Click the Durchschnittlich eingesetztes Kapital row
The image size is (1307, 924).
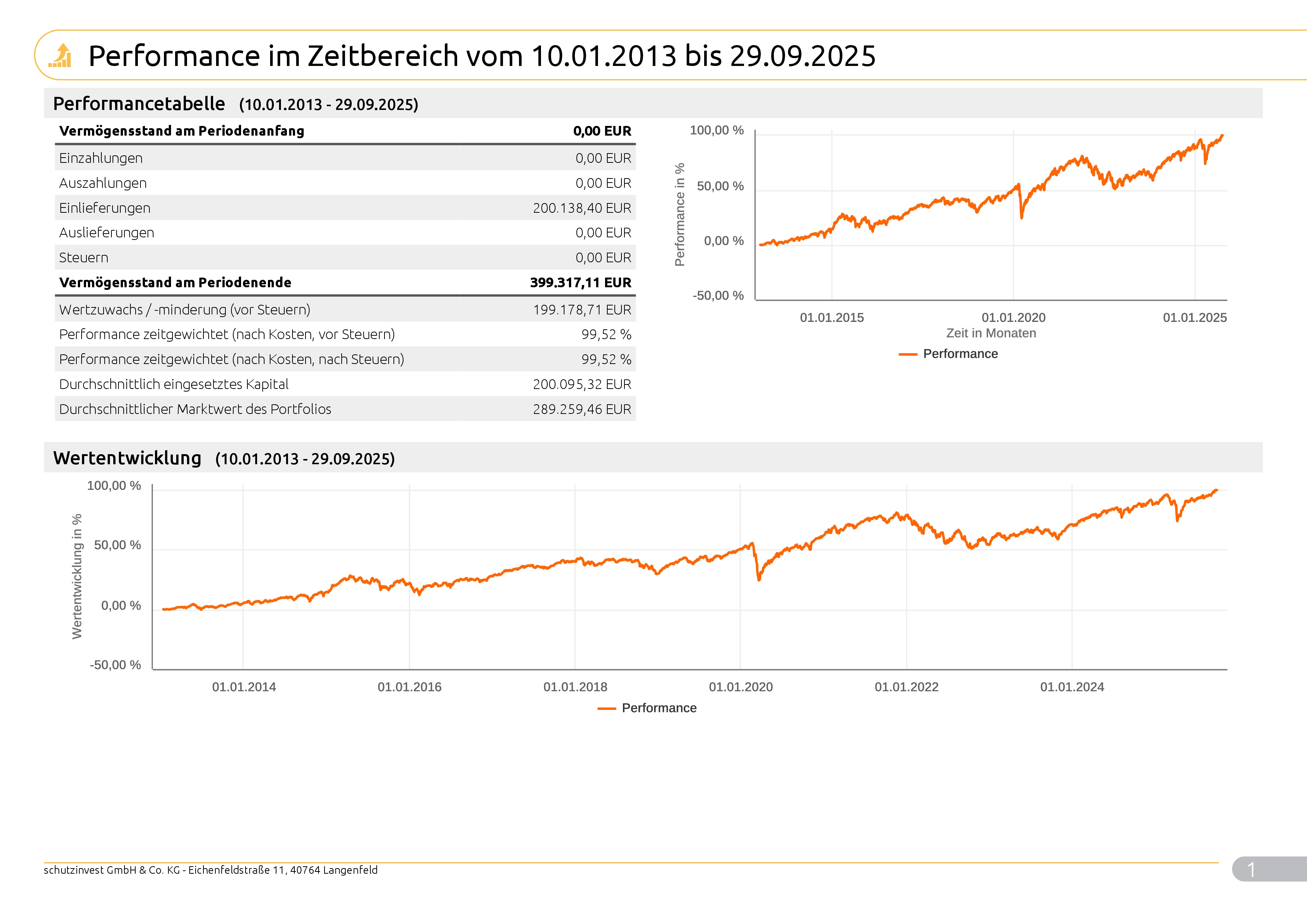point(174,384)
